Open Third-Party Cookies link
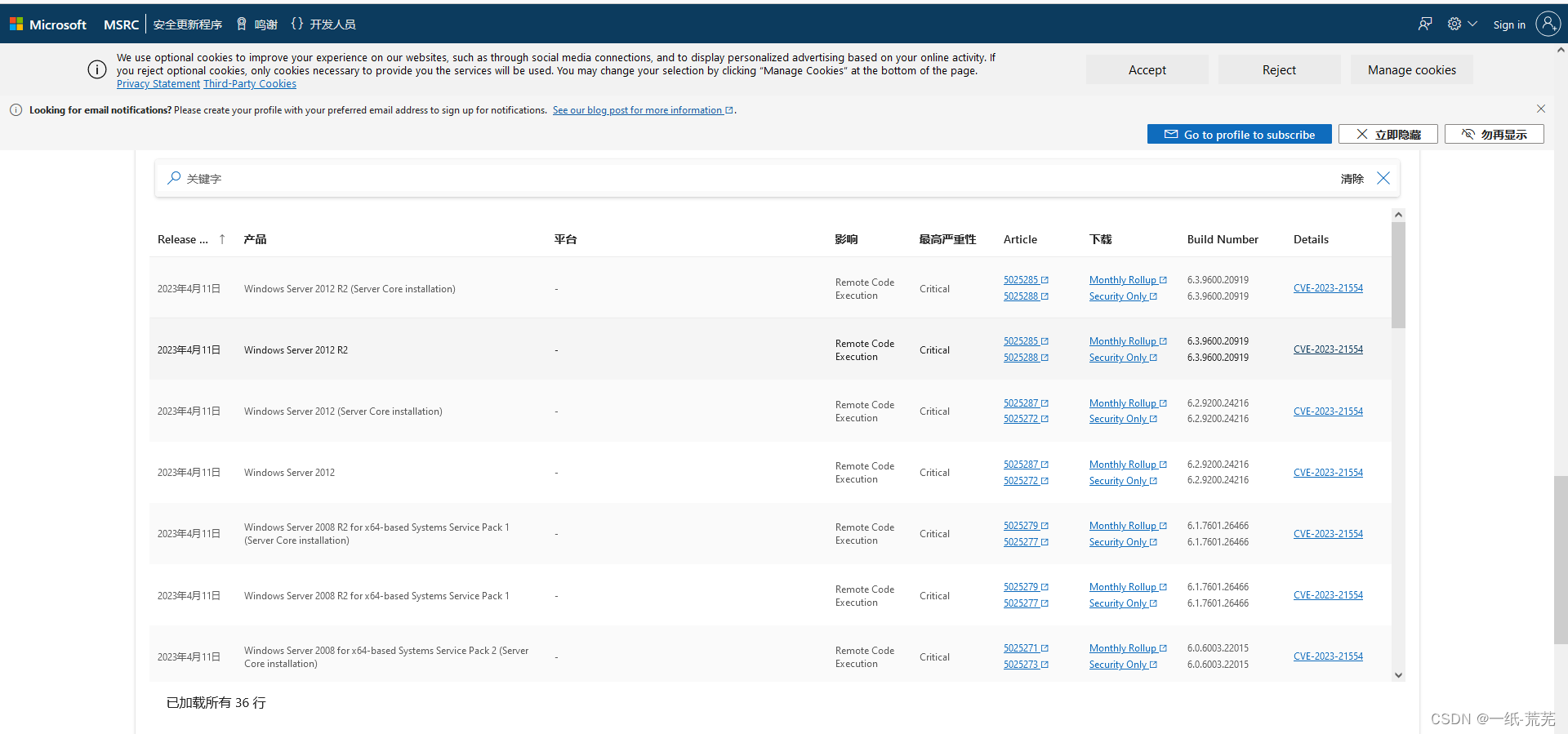The image size is (1568, 734). (x=250, y=84)
